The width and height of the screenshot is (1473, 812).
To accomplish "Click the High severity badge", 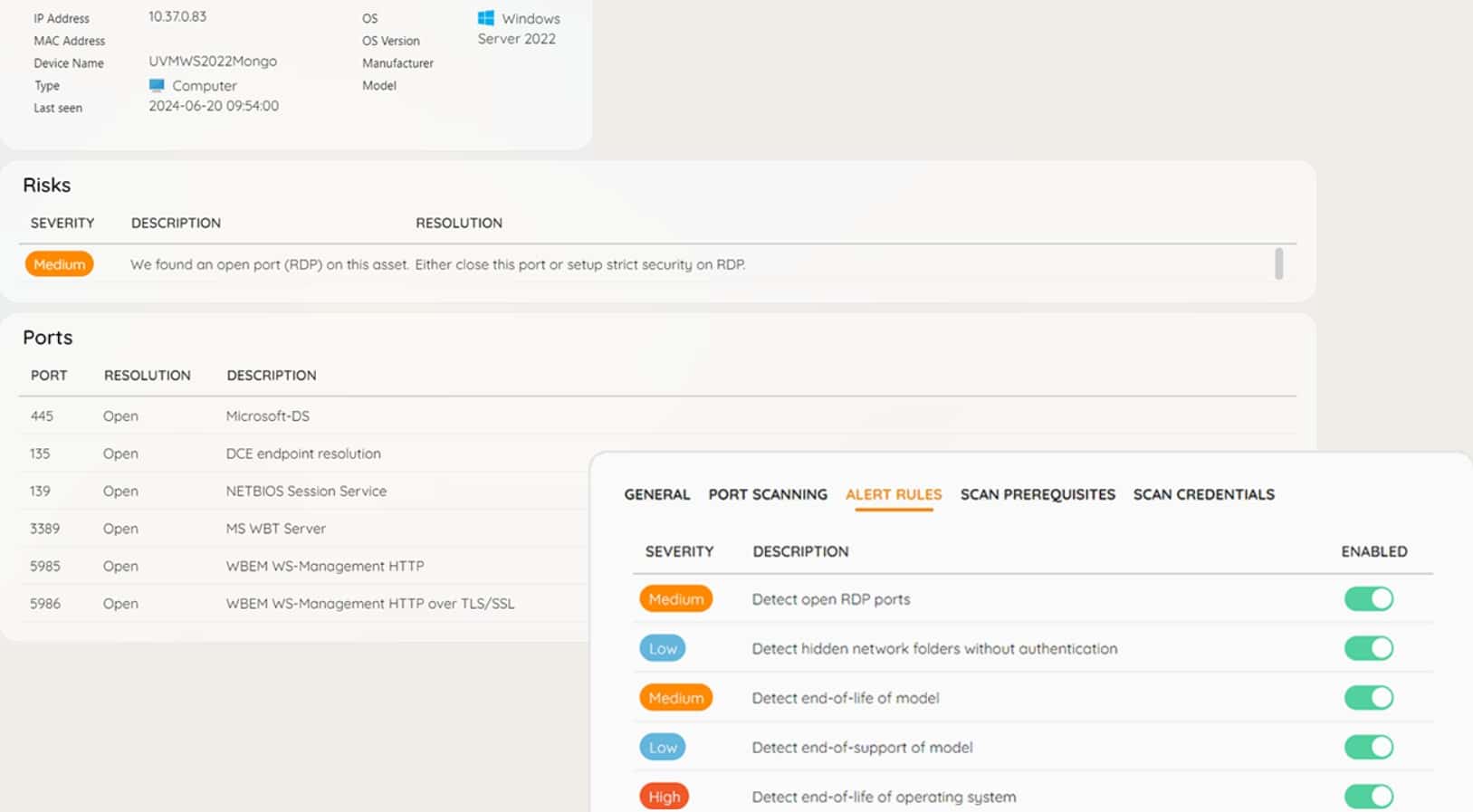I will pyautogui.click(x=665, y=797).
